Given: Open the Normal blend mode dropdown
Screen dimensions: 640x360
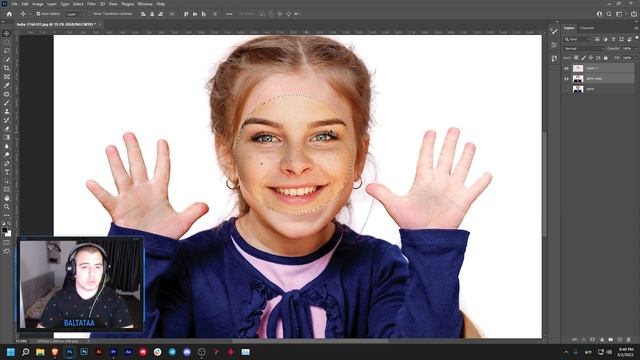Looking at the screenshot, I should [x=583, y=49].
